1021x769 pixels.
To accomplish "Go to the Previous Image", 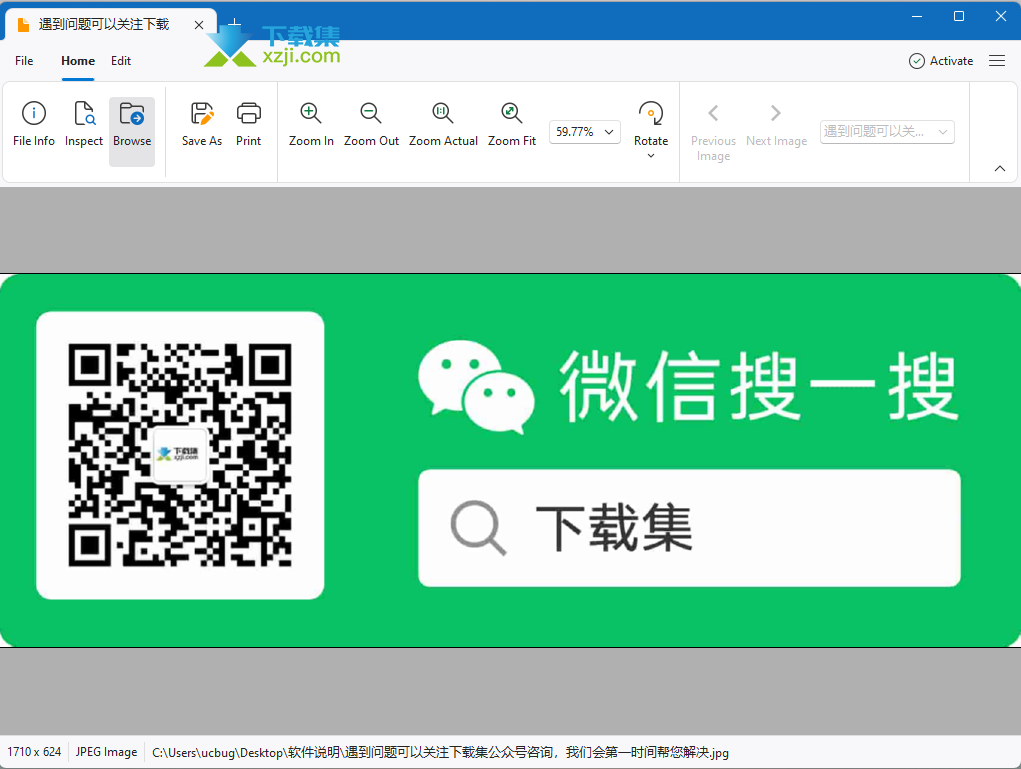I will coord(713,132).
